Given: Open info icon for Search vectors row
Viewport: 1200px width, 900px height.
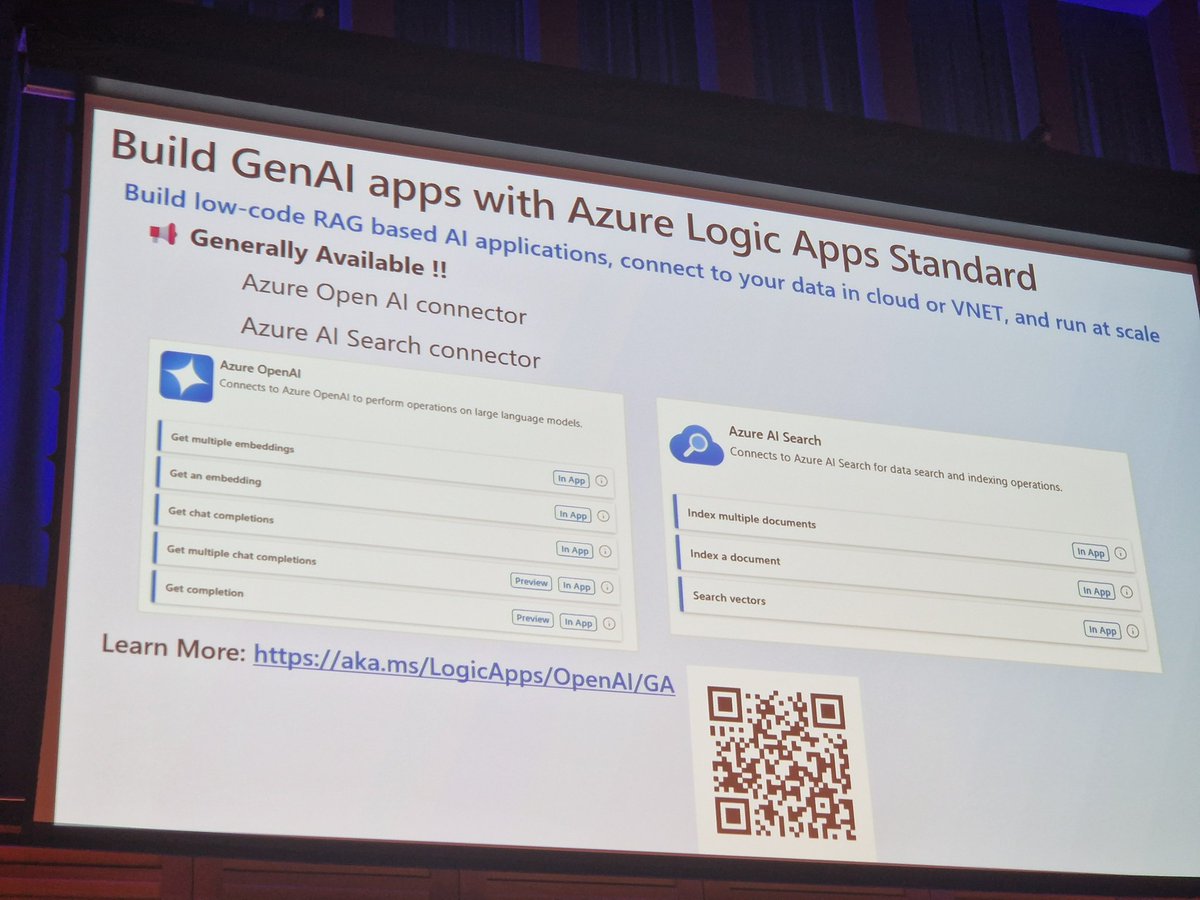Looking at the screenshot, I should pyautogui.click(x=1132, y=630).
